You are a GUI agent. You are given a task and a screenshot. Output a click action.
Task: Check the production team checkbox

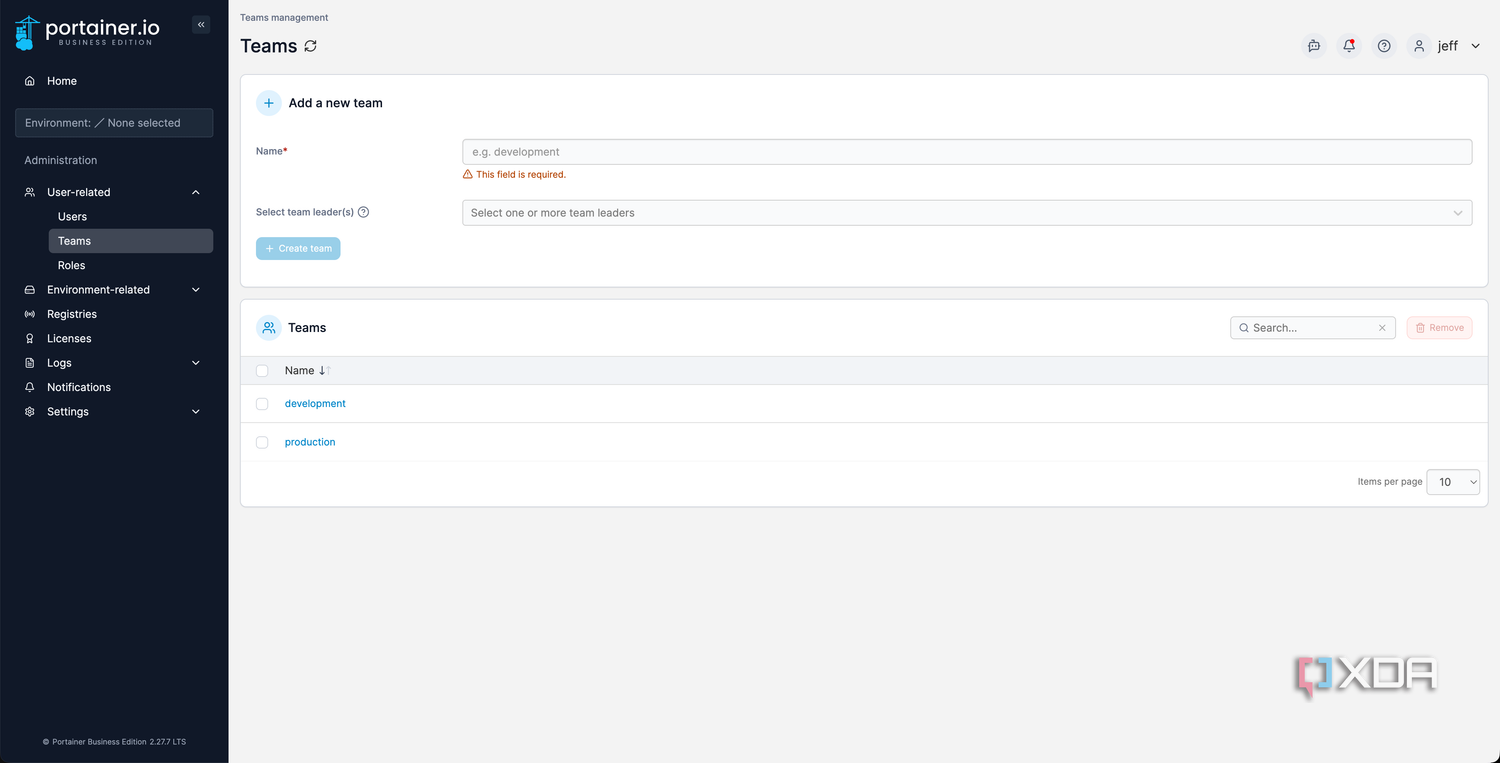[x=262, y=442]
